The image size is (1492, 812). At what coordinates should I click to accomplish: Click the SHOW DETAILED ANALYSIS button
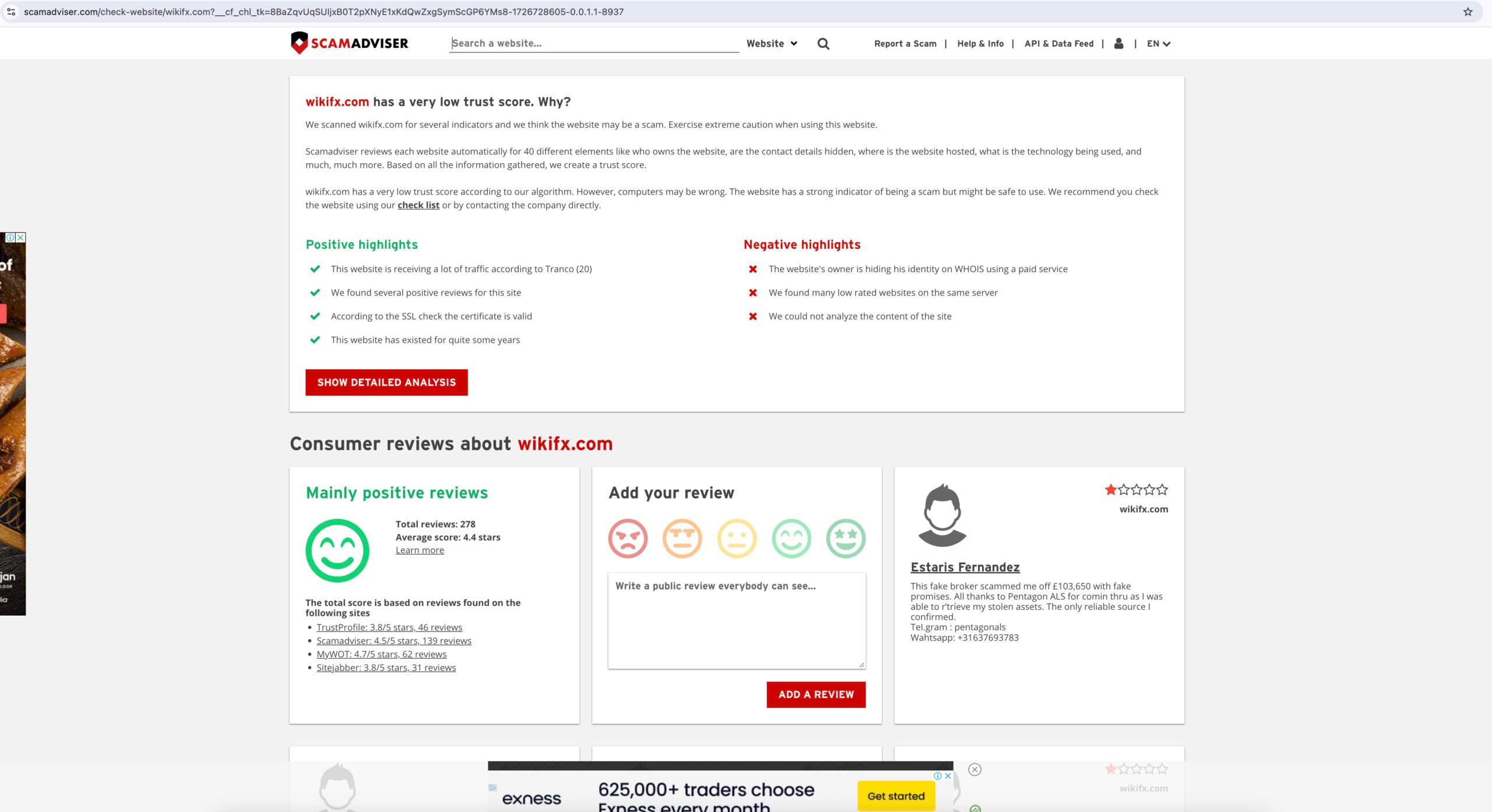pos(386,382)
